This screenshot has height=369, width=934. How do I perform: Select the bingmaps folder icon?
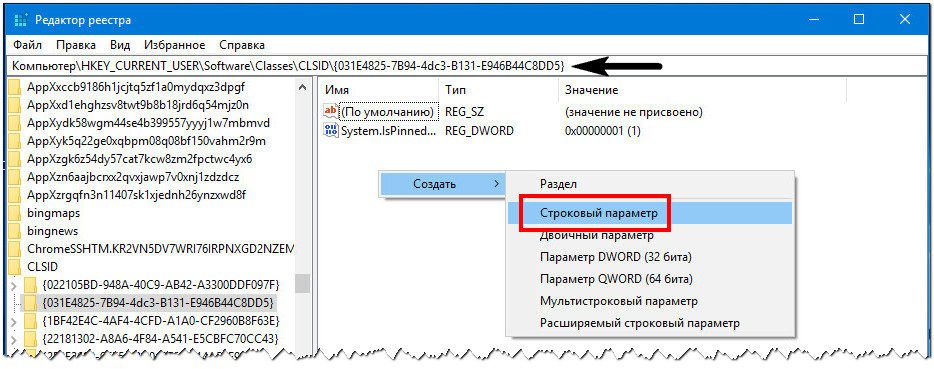pyautogui.click(x=14, y=213)
